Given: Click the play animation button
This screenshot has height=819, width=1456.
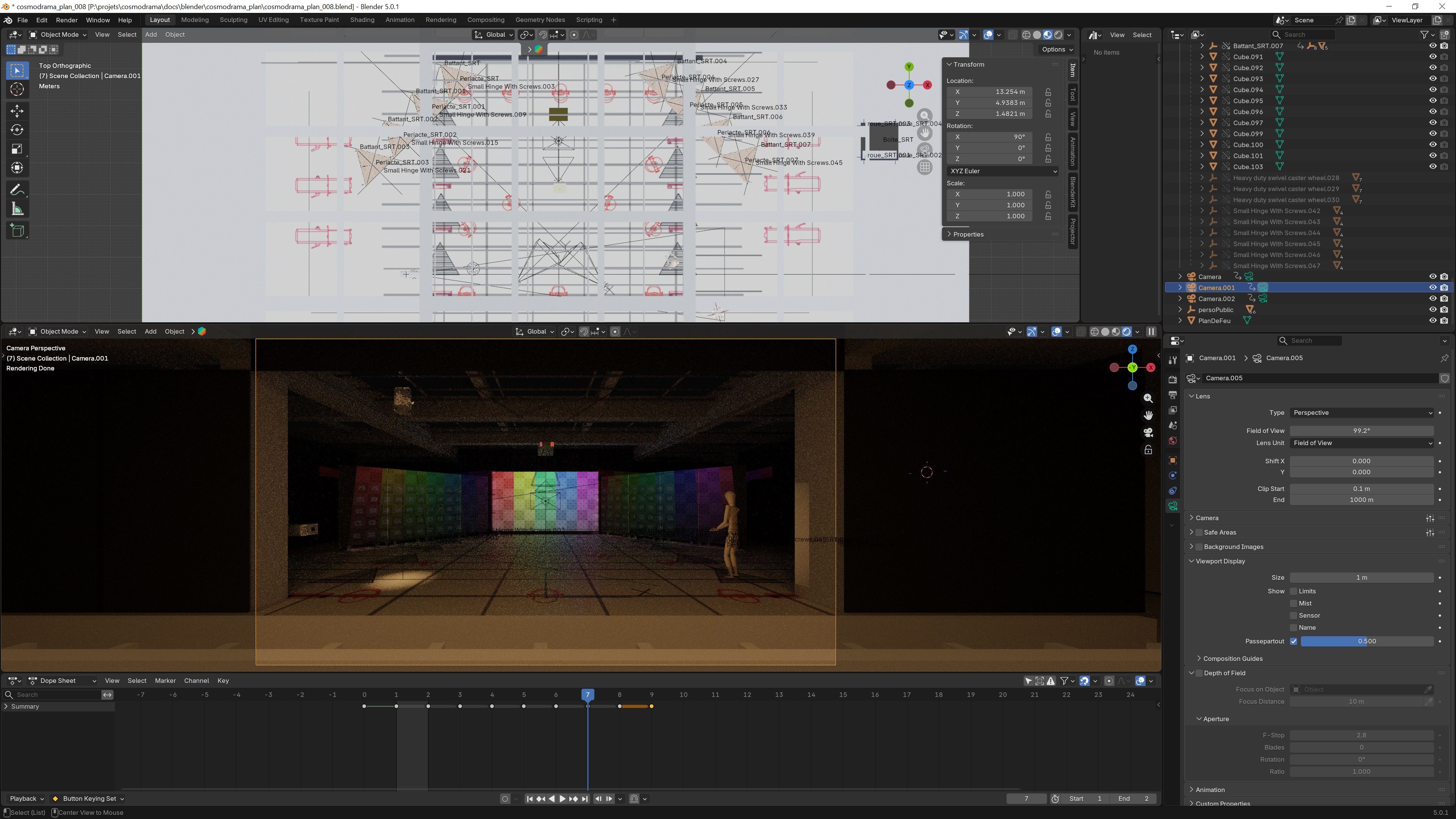Looking at the screenshot, I should (562, 799).
